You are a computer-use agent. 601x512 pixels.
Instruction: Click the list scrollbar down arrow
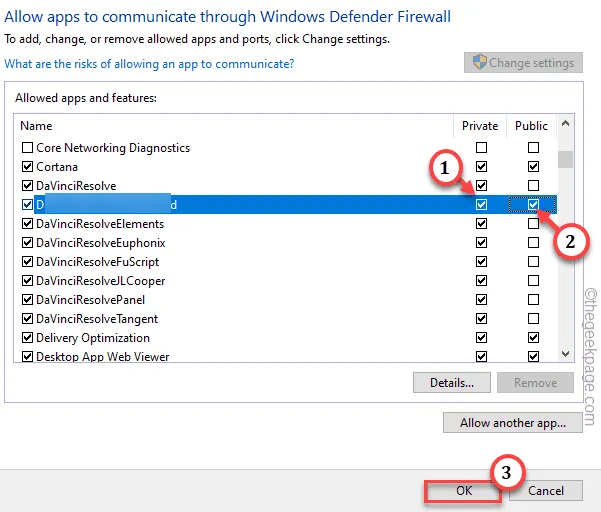(565, 353)
